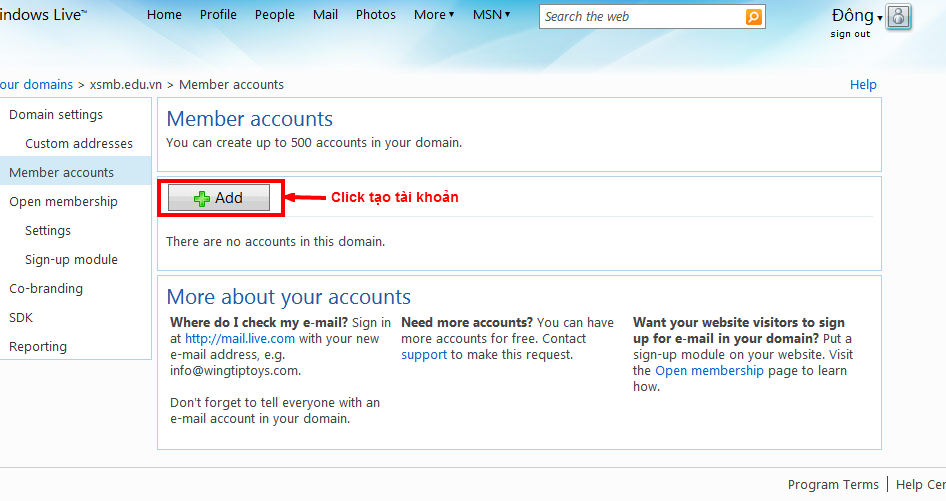This screenshot has width=946, height=501.
Task: Go to the Profile menu item
Action: (x=218, y=15)
